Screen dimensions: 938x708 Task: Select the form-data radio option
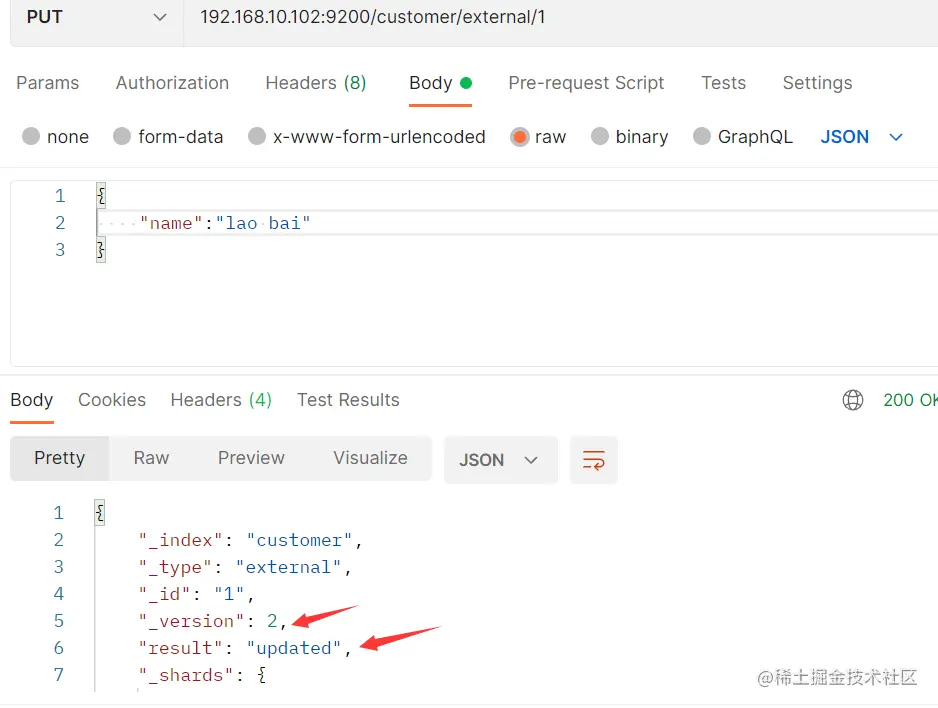tap(122, 137)
